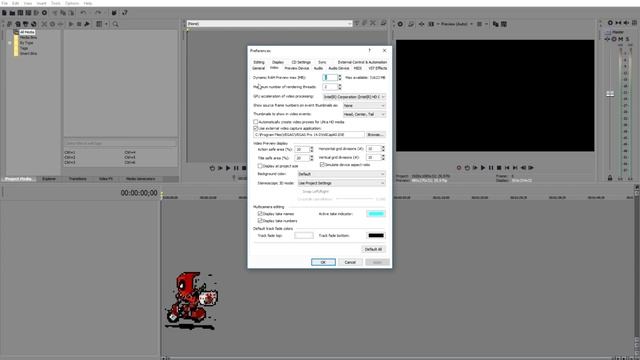Screen dimensions: 640x360
Task: Click the Track fade top white swatch
Action: pos(304,236)
